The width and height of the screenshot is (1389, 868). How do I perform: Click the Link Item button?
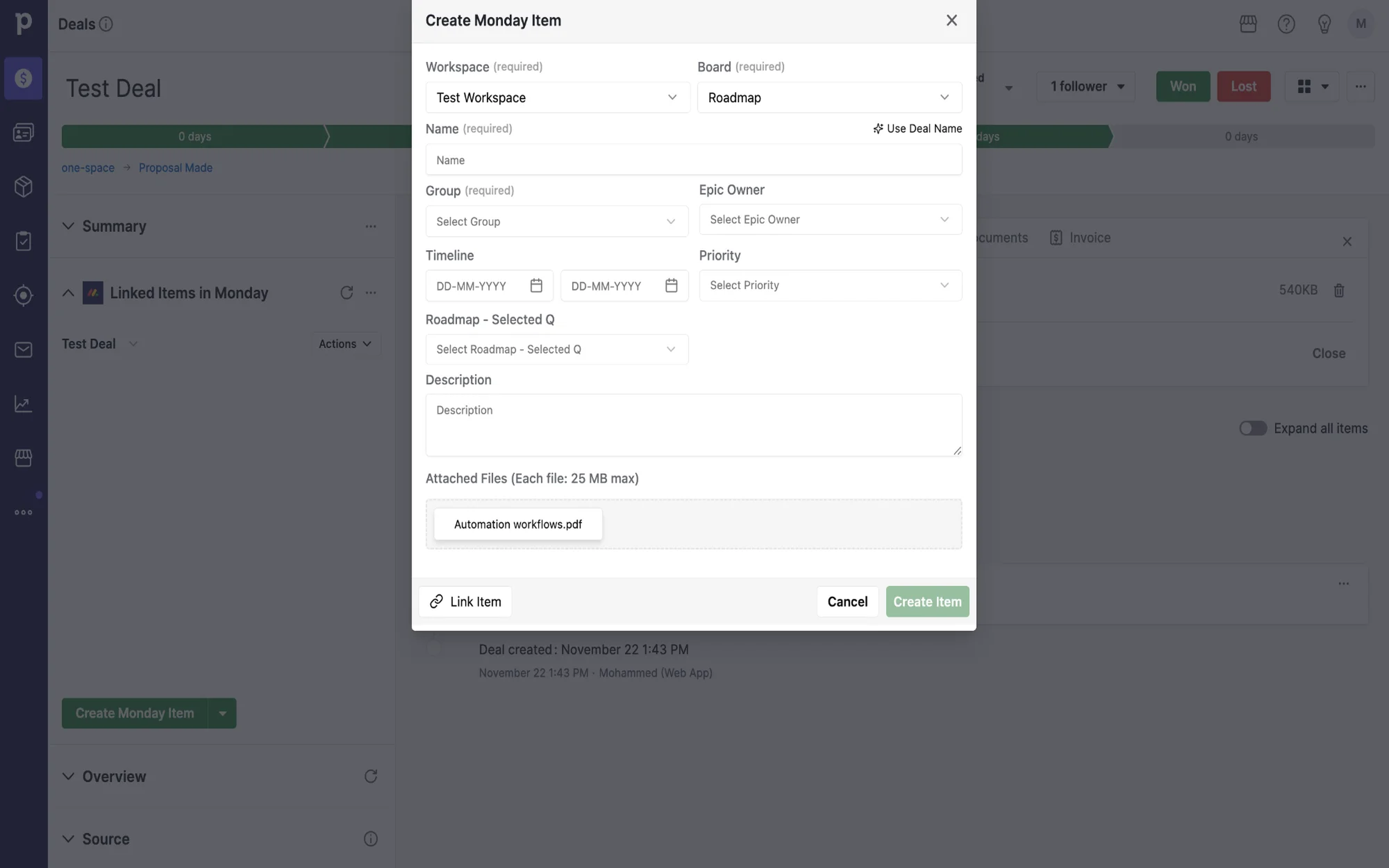(x=465, y=602)
